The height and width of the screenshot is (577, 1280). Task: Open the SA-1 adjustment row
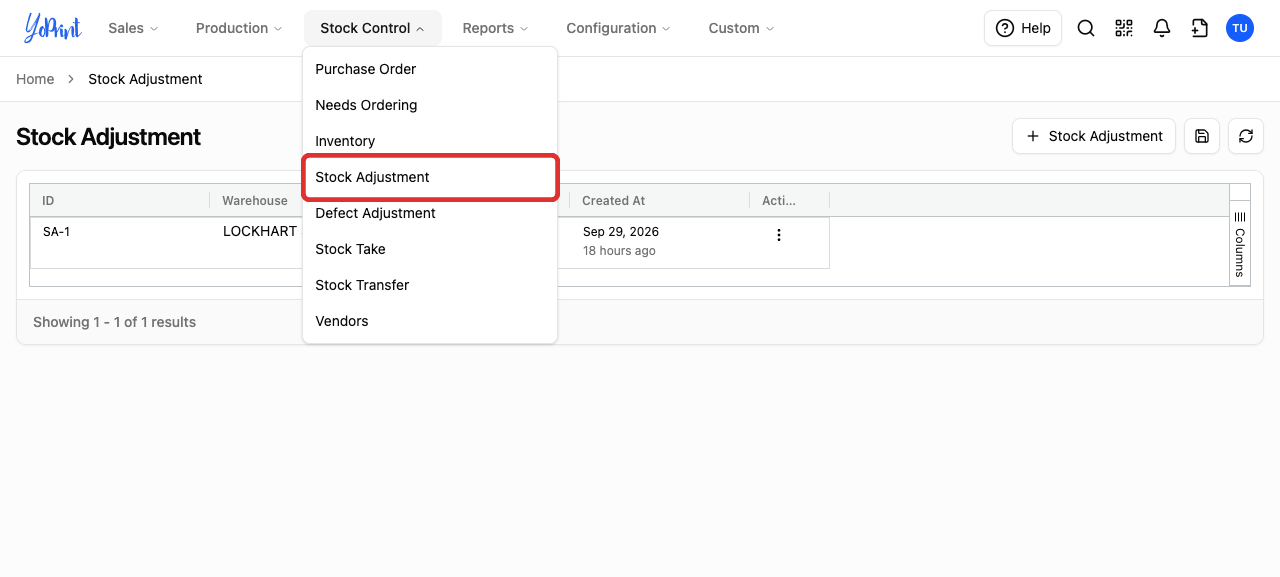430,243
